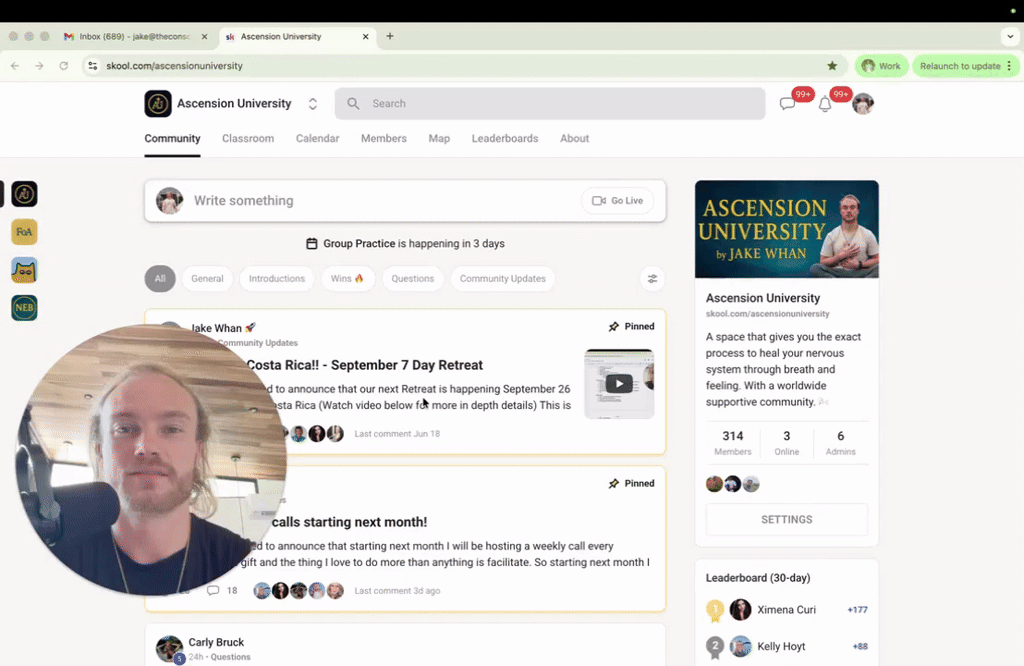View the 3 Online count
The height and width of the screenshot is (666, 1024).
[x=787, y=443]
